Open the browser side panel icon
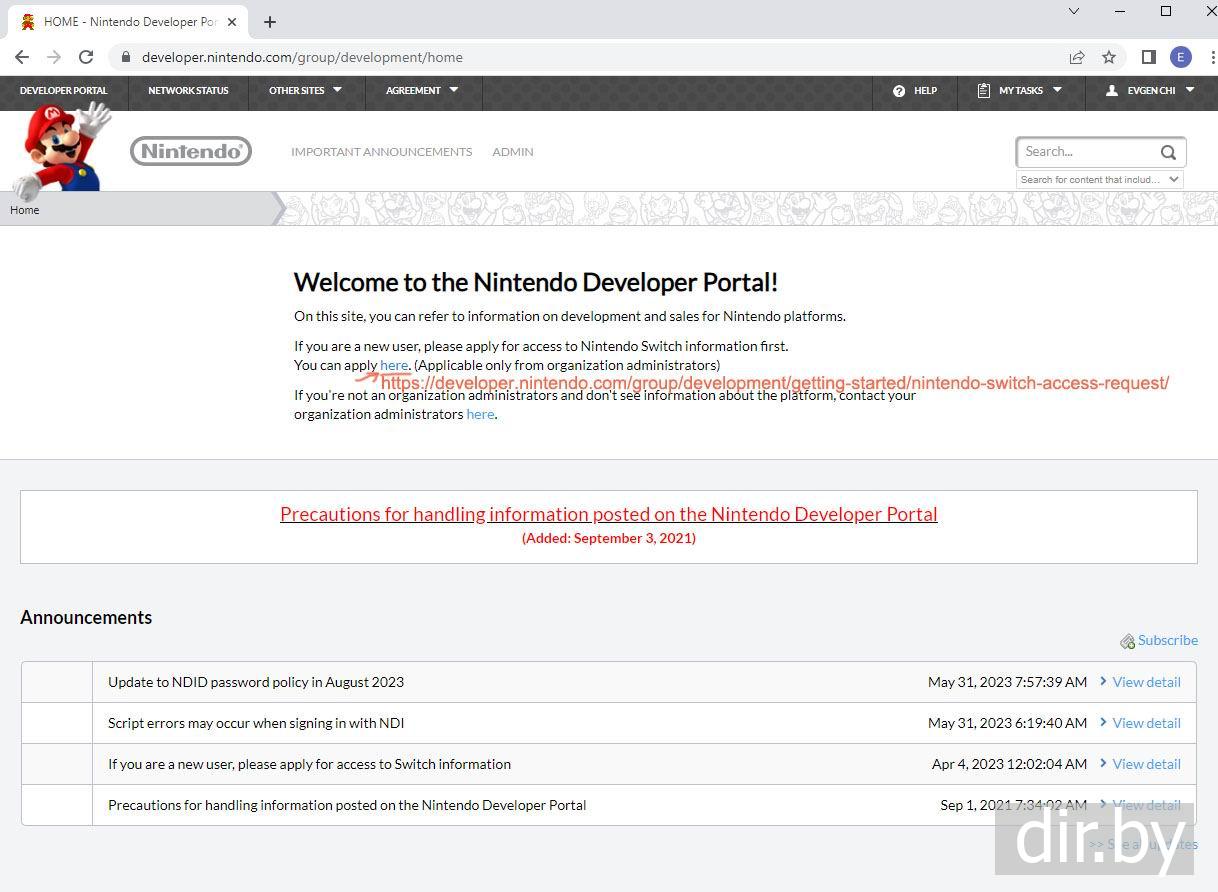Image resolution: width=1218 pixels, height=892 pixels. (x=1149, y=57)
